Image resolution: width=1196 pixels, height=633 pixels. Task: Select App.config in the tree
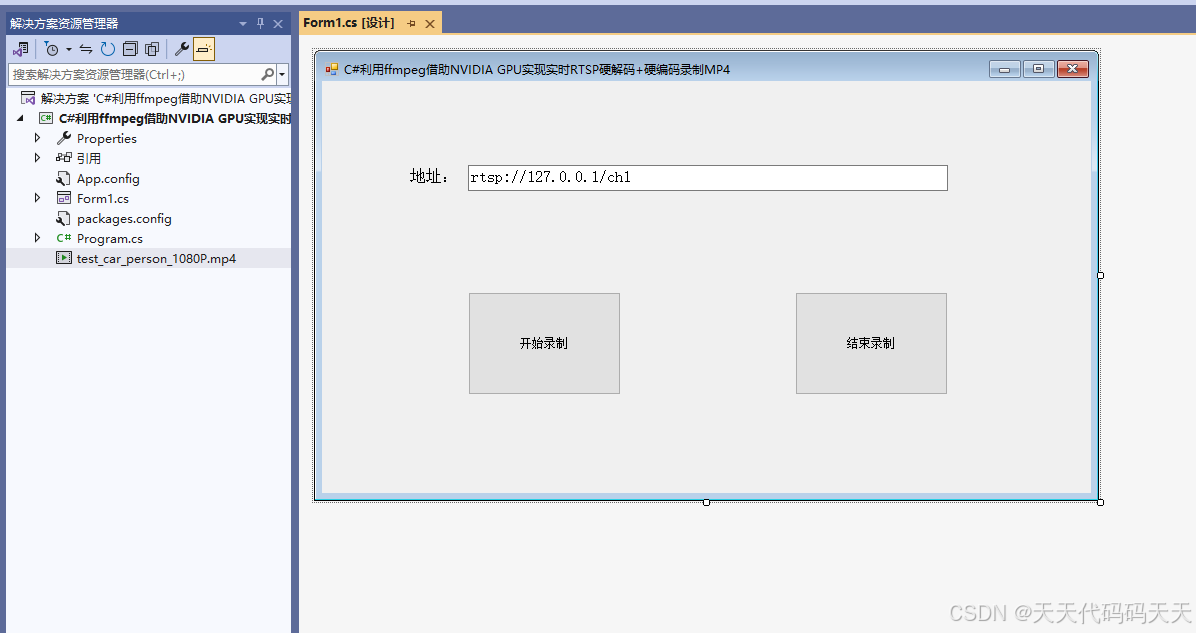(x=108, y=178)
